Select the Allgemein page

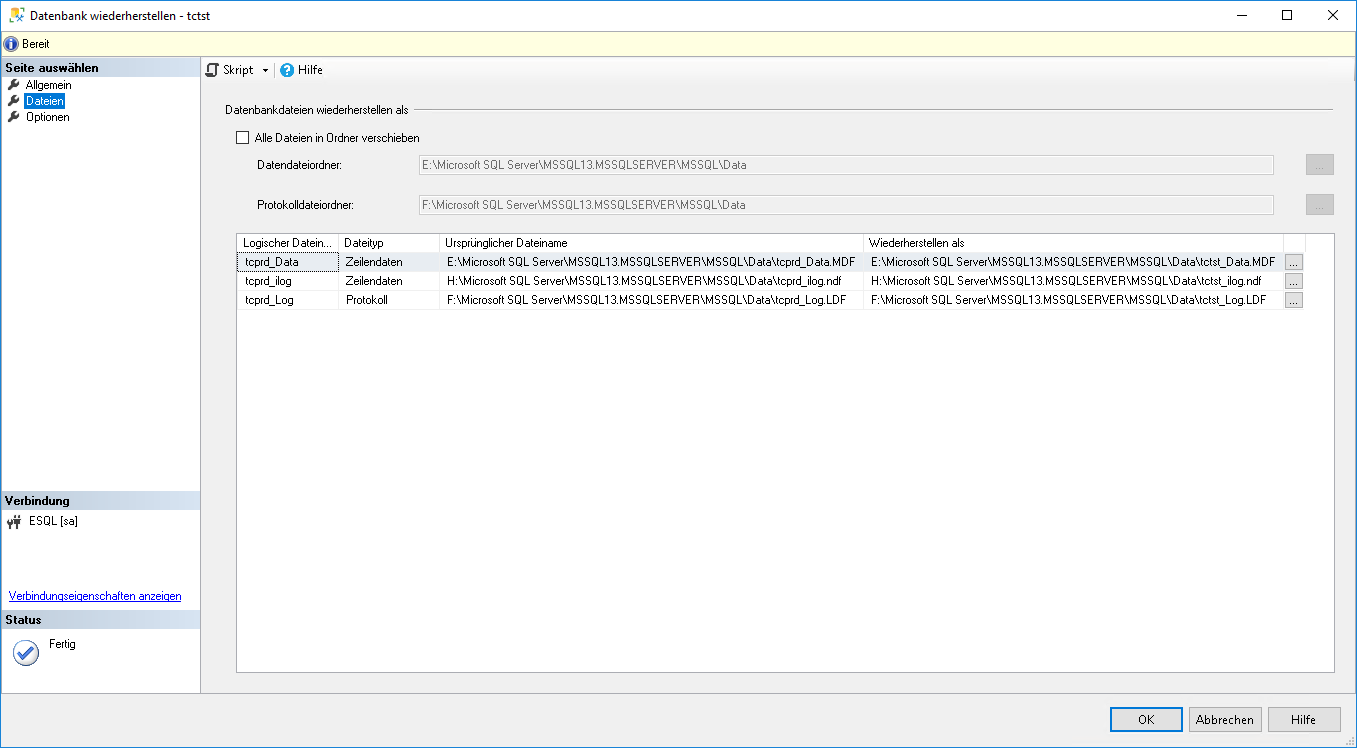click(48, 85)
